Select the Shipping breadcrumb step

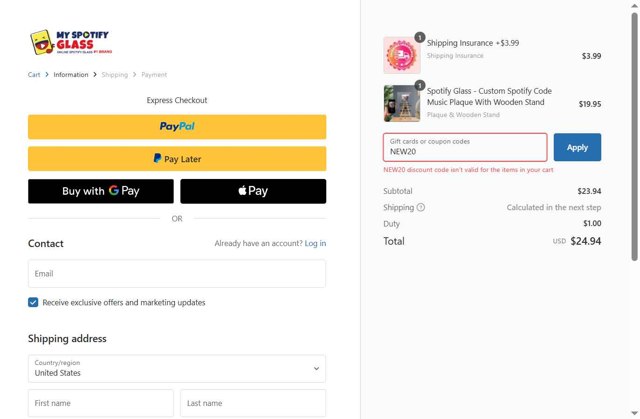coord(115,75)
